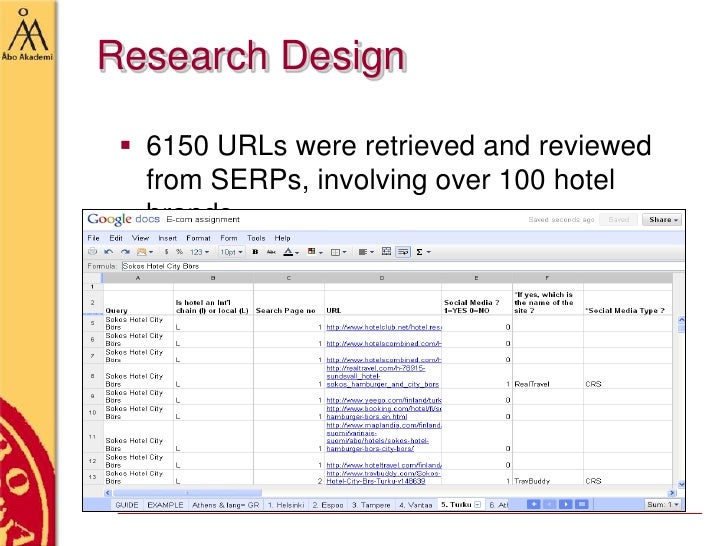Select the RealTravel cell

pos(548,377)
